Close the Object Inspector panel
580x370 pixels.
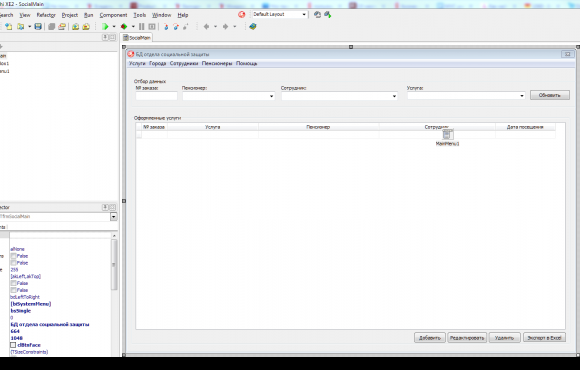click(112, 207)
